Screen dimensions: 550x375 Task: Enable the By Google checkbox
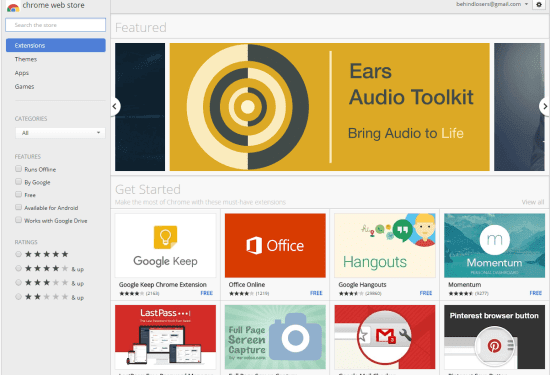[19, 181]
